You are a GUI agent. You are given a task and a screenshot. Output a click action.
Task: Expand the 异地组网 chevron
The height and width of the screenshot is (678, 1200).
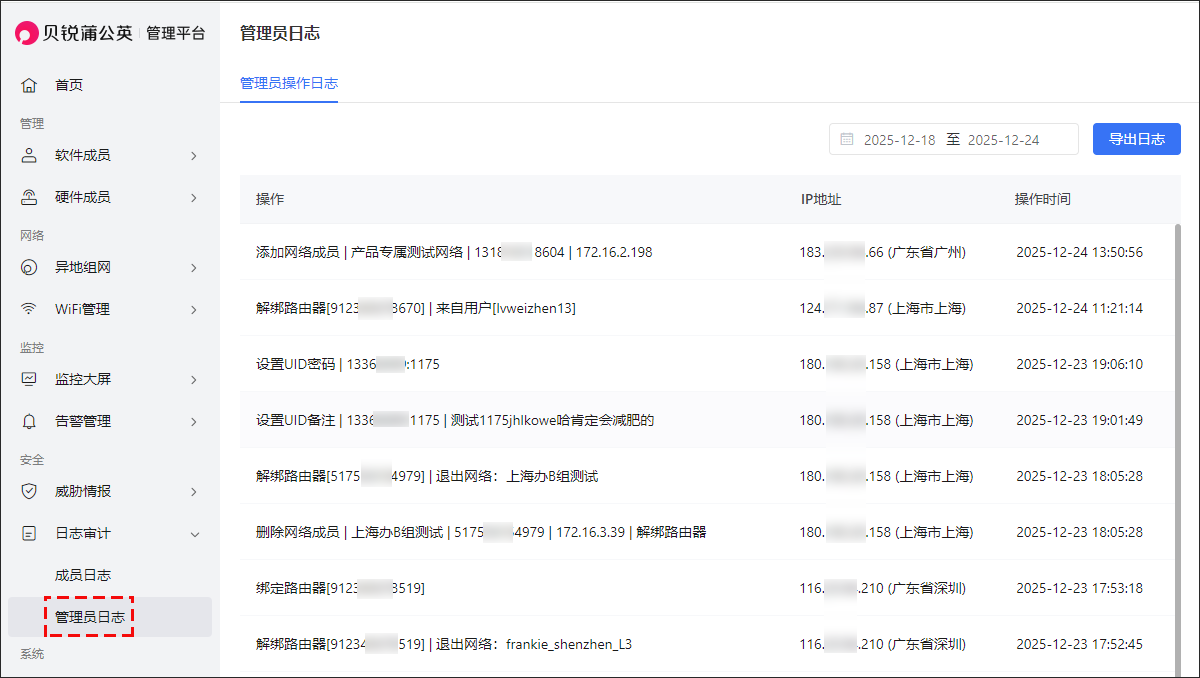point(193,268)
